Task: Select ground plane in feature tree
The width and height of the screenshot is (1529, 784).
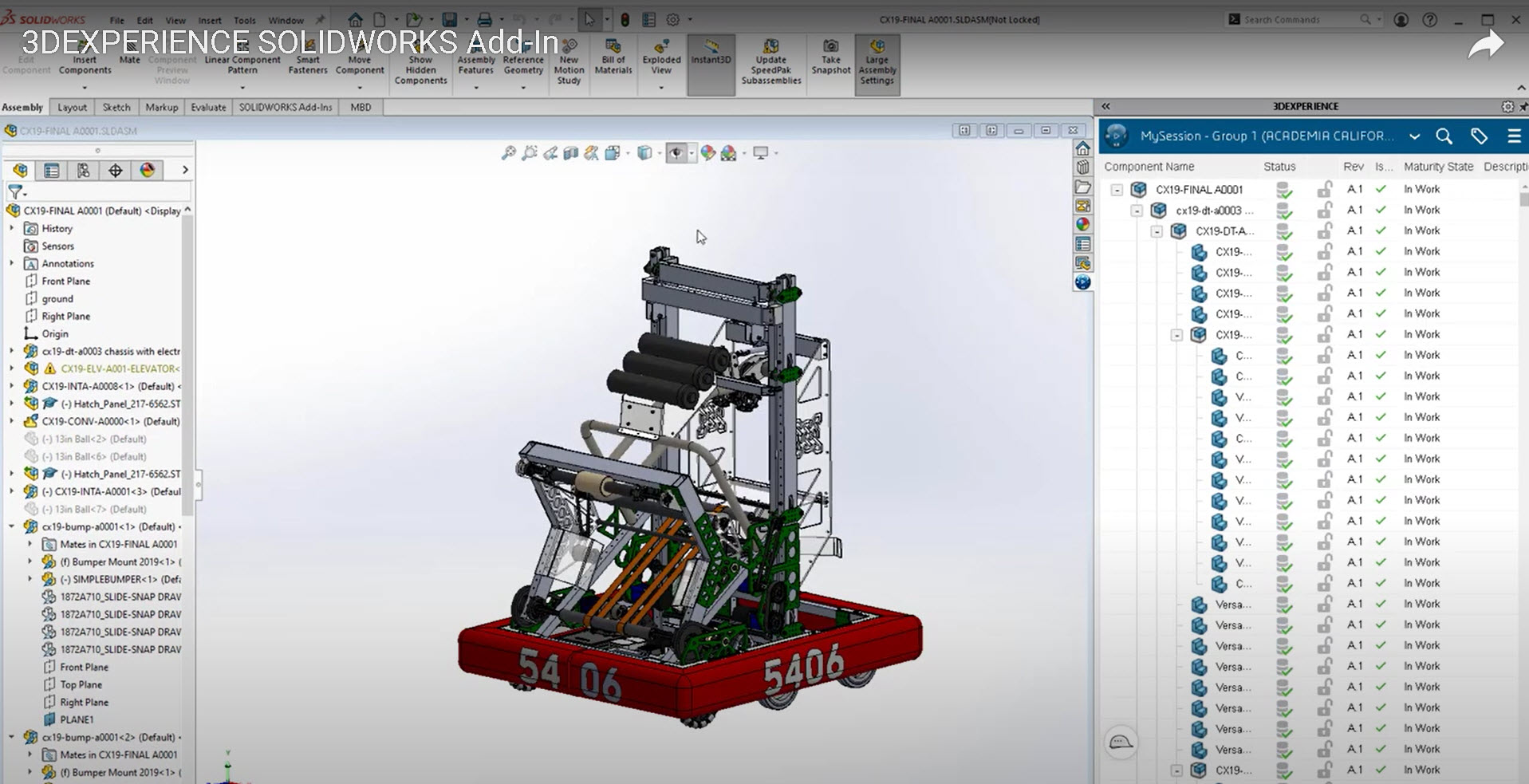Action: (x=57, y=298)
